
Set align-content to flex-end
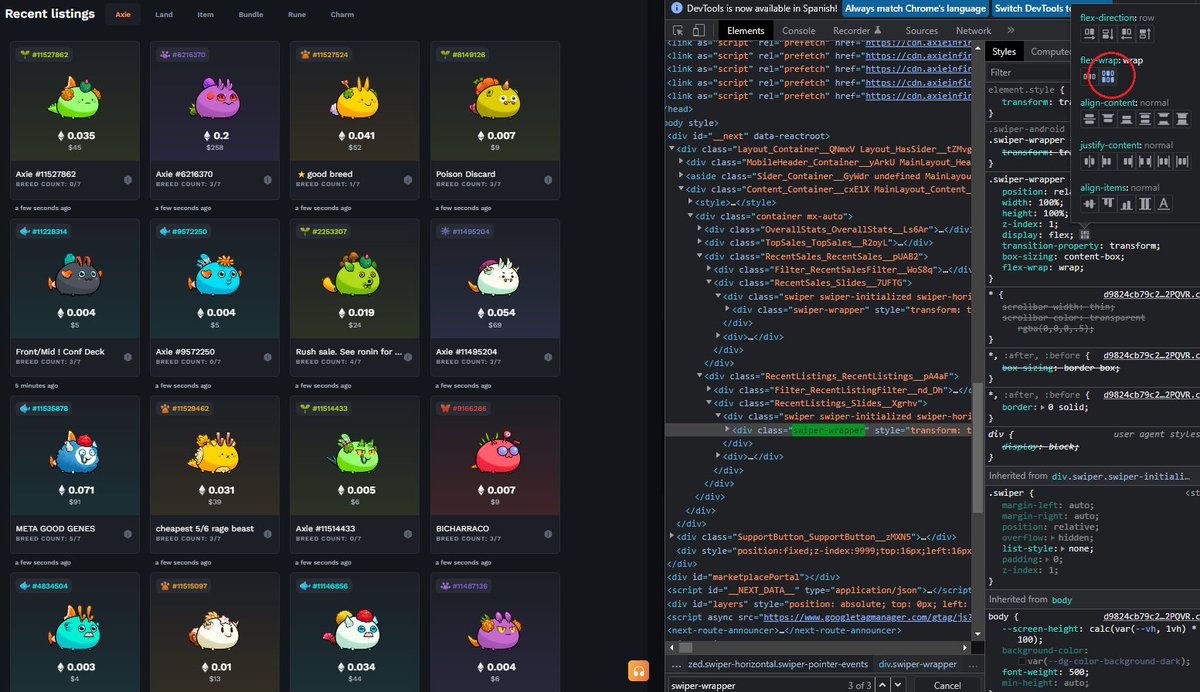1125,118
